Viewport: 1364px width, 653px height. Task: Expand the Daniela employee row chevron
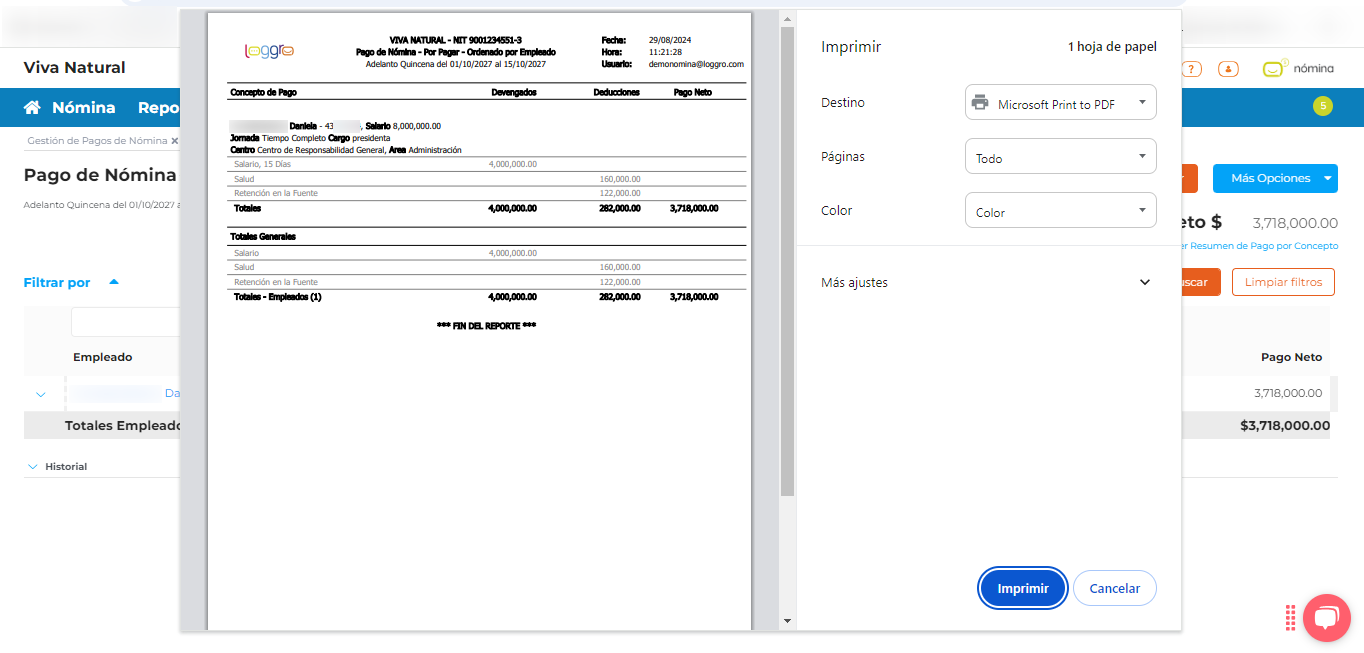(40, 394)
